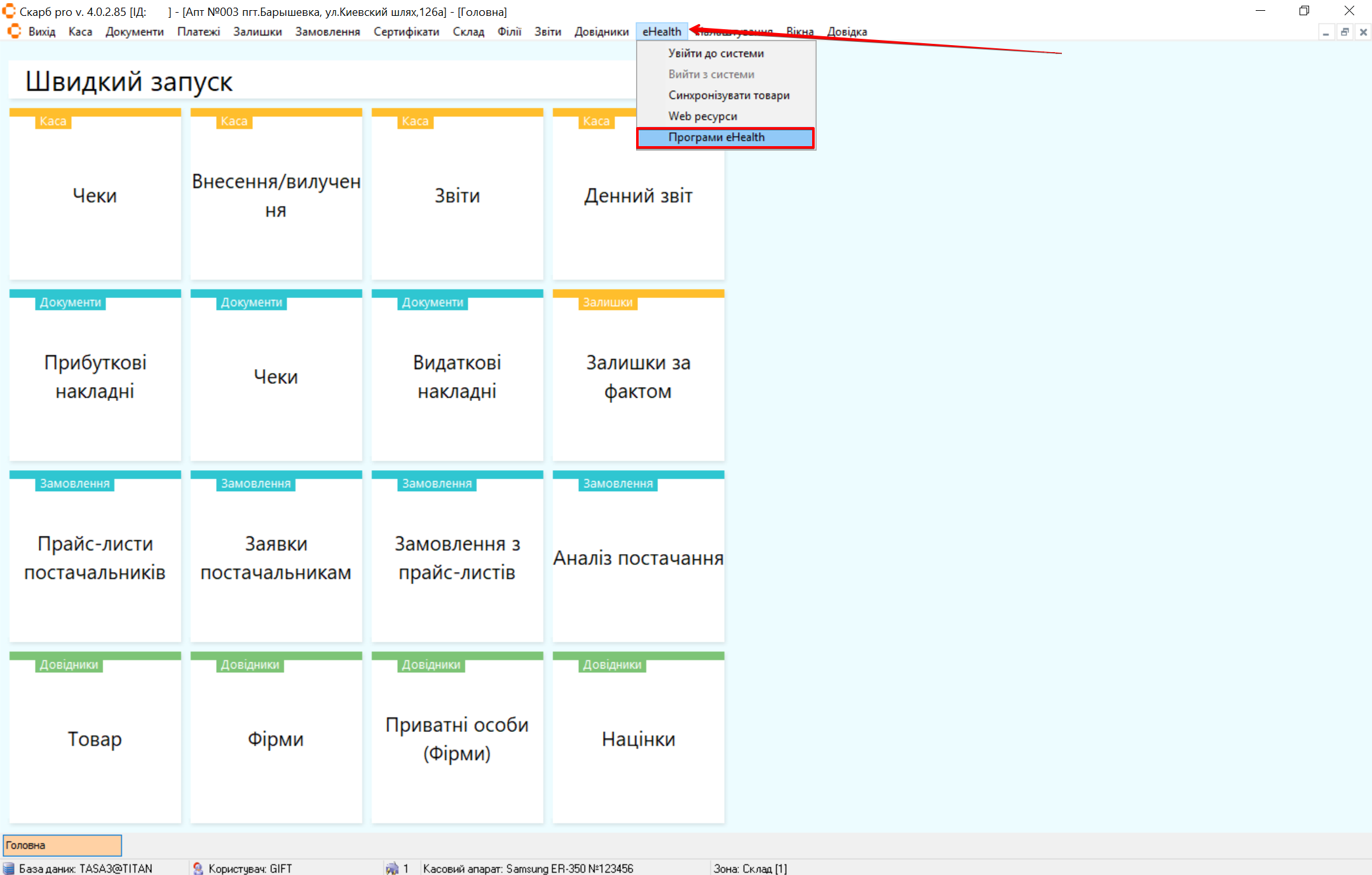This screenshot has height=875, width=1372.
Task: Expand the Довідники menu
Action: coord(601,32)
